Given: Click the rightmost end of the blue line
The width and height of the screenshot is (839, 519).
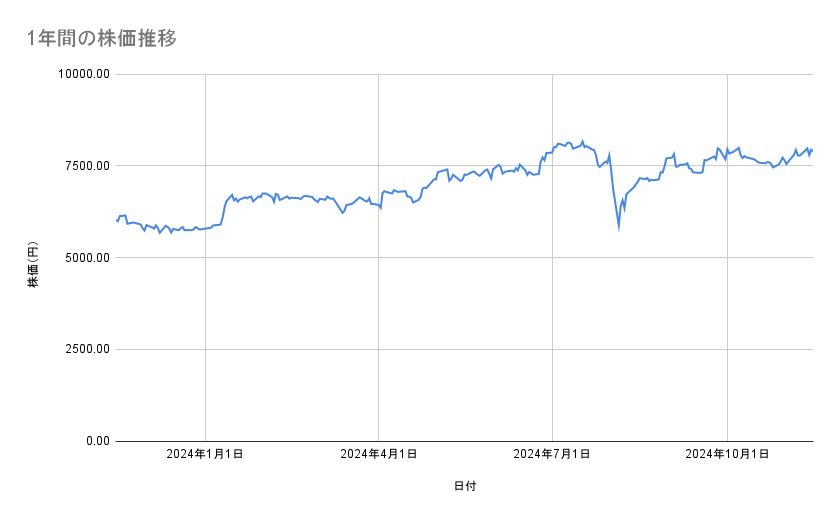Looking at the screenshot, I should point(812,150).
